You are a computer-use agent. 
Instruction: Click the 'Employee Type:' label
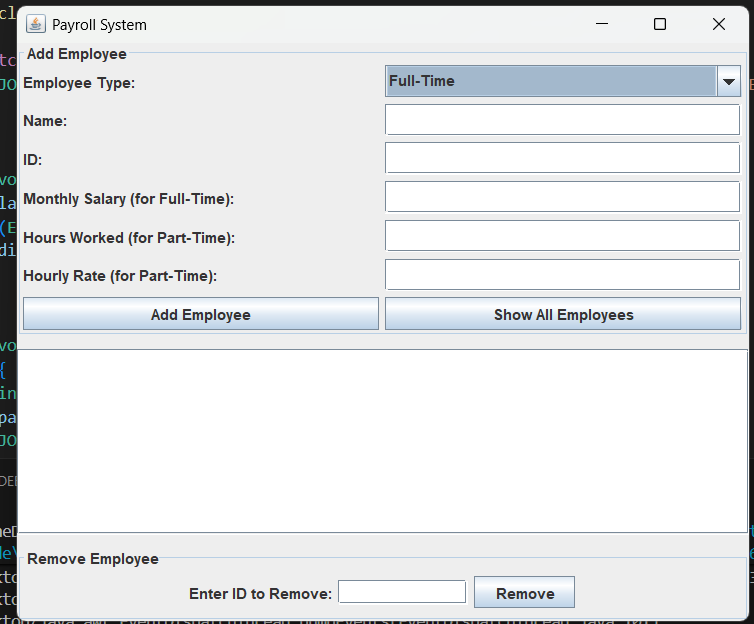click(x=79, y=83)
